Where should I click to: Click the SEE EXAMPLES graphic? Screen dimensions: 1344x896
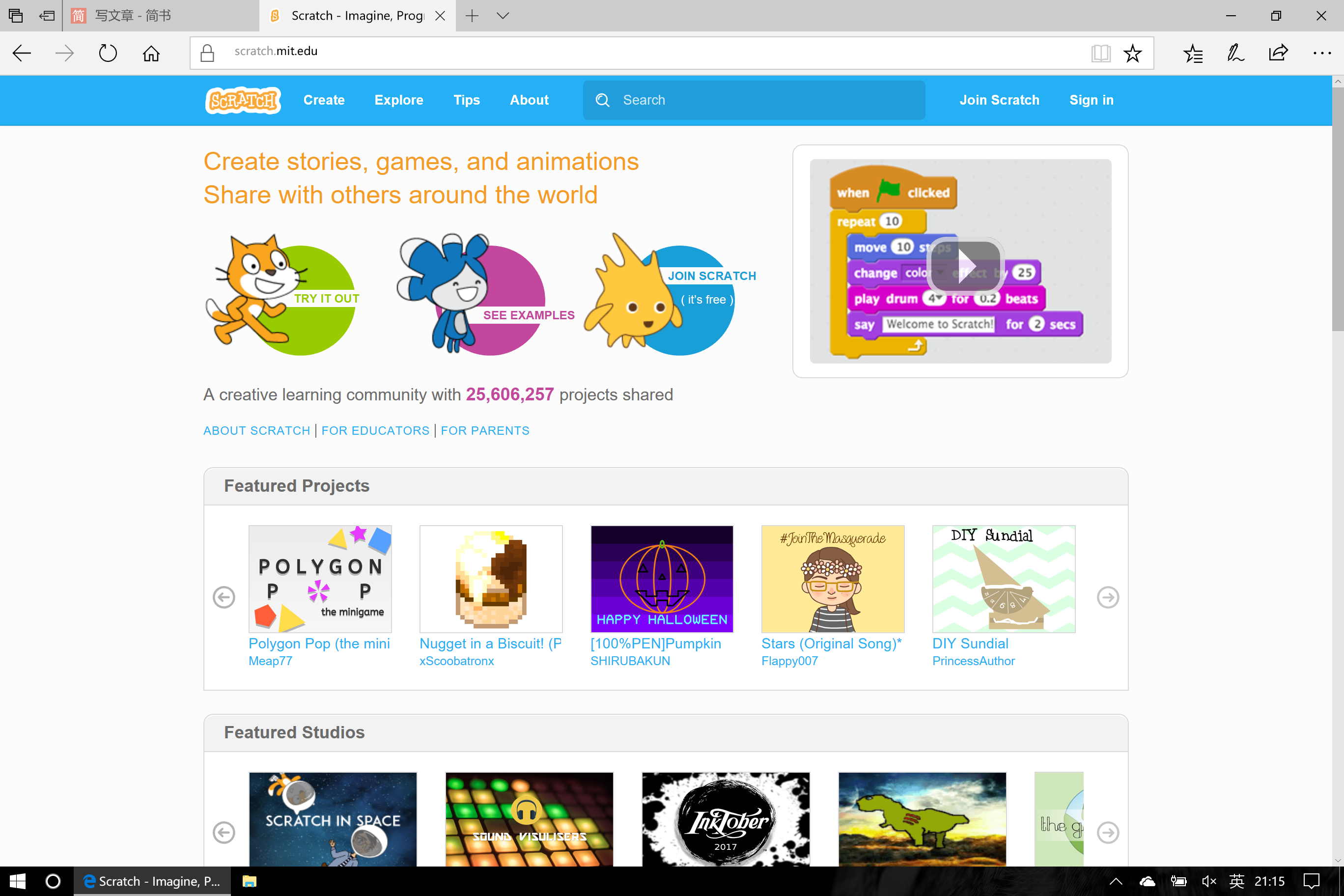[x=486, y=294]
